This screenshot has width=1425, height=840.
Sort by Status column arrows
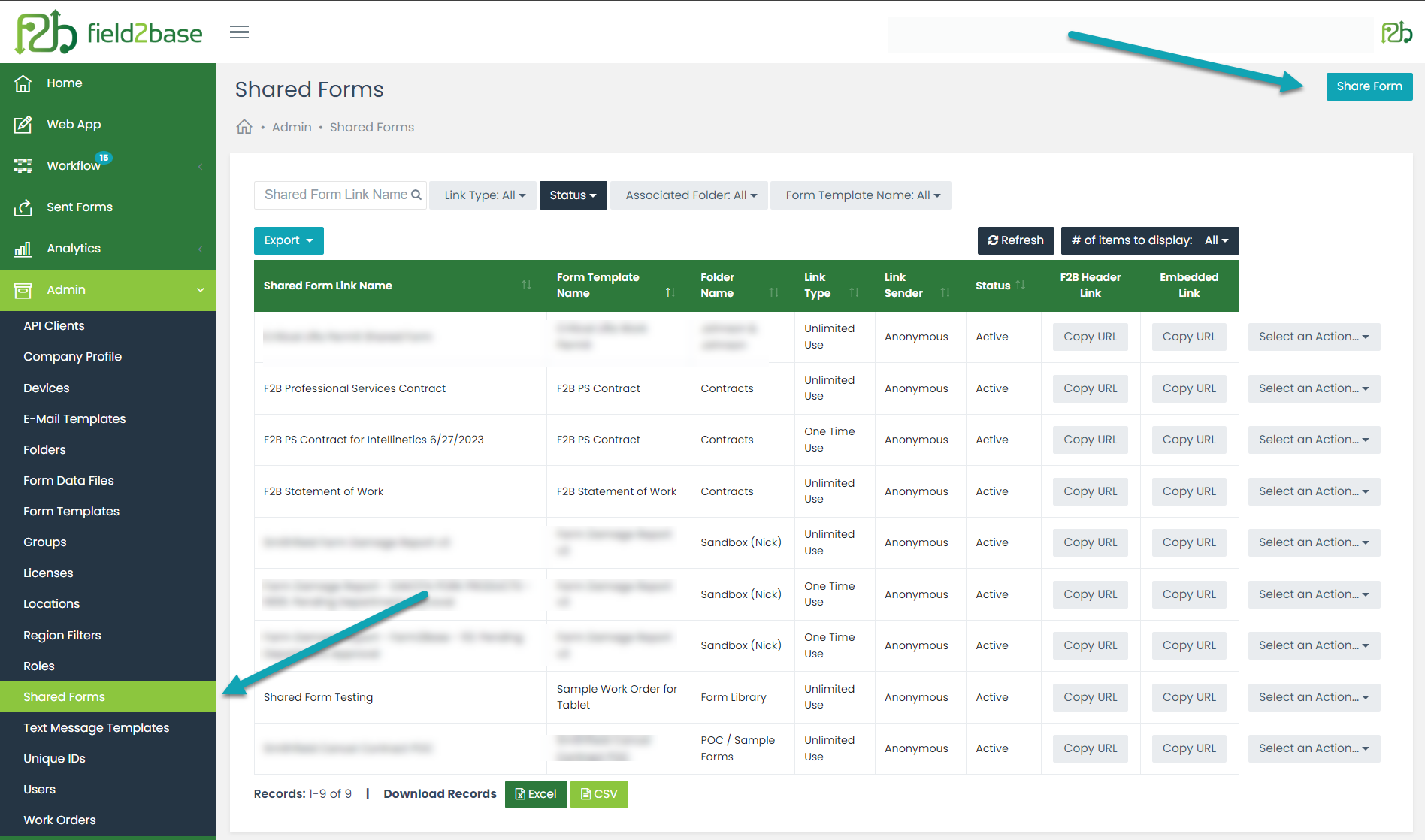pyautogui.click(x=1021, y=285)
